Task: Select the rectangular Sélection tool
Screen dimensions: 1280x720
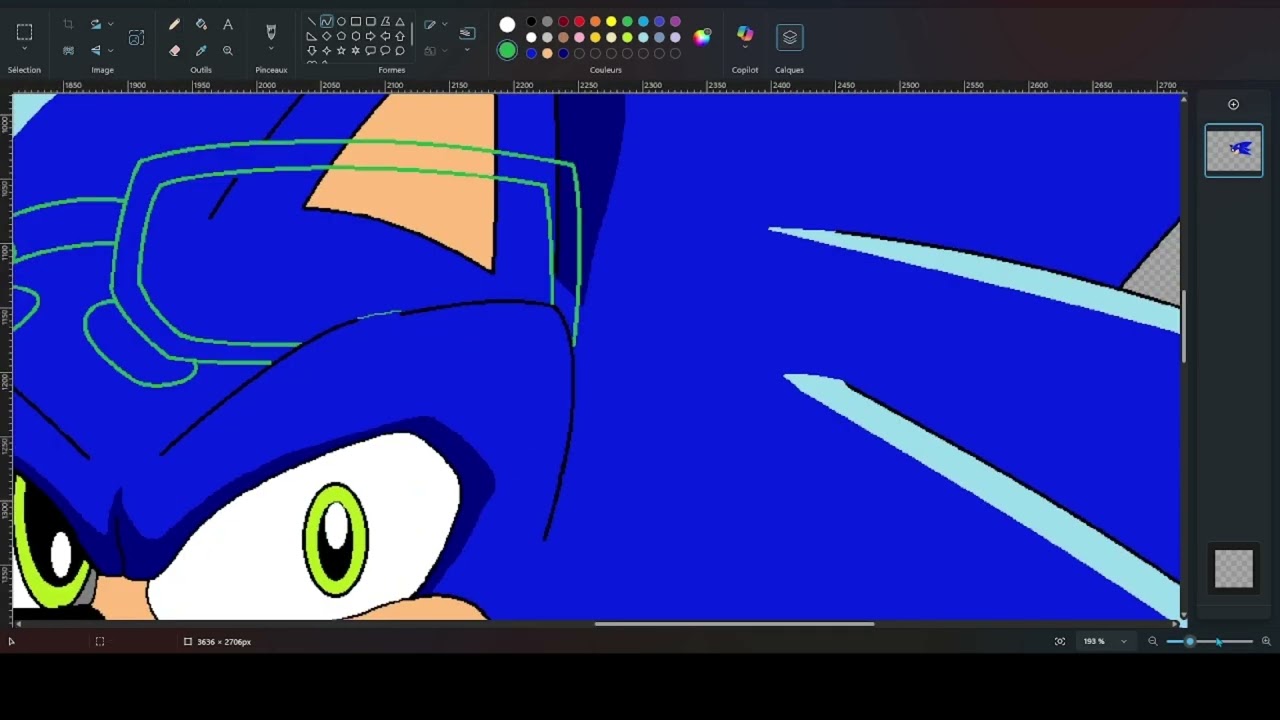Action: click(24, 32)
